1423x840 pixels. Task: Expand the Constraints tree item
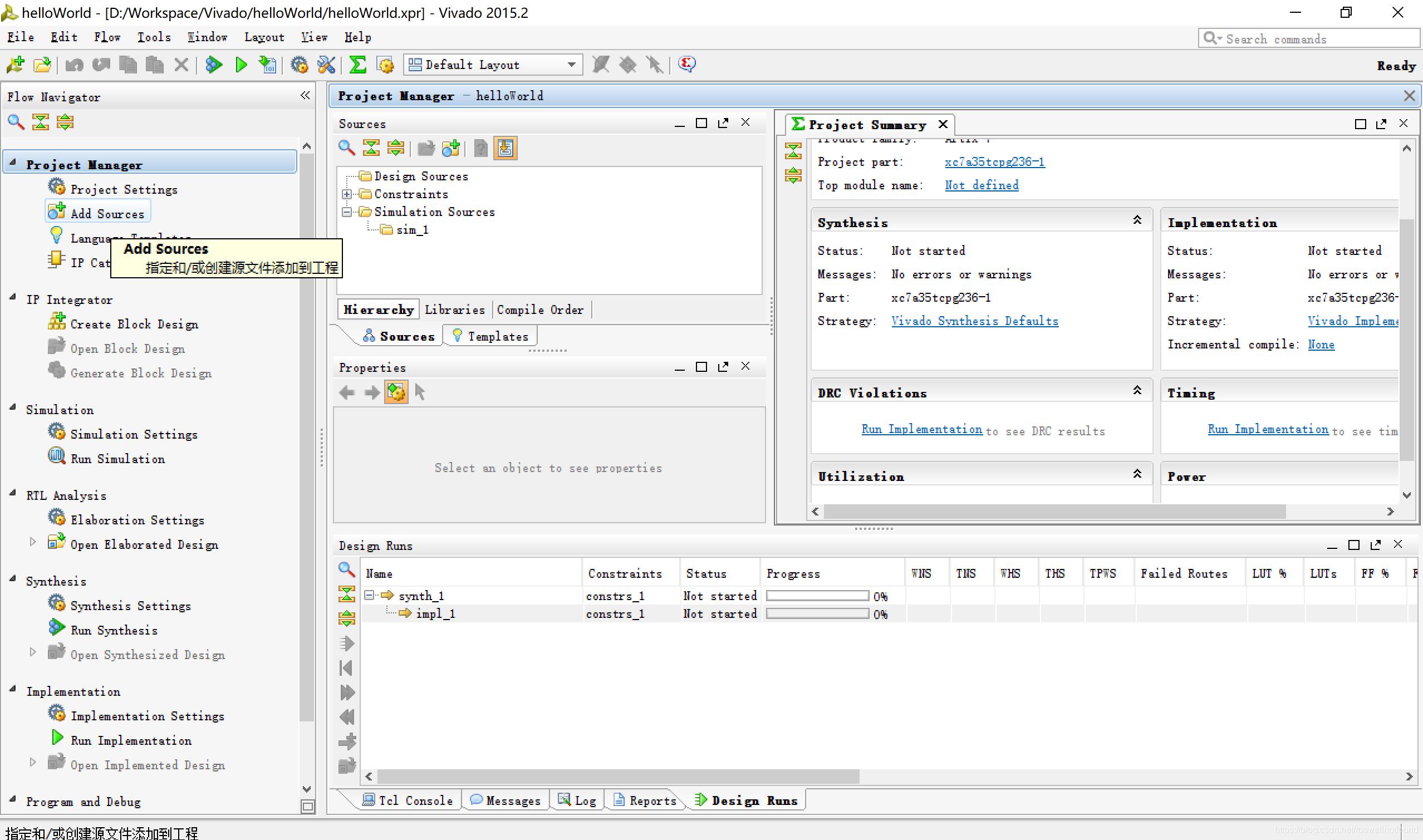point(348,194)
